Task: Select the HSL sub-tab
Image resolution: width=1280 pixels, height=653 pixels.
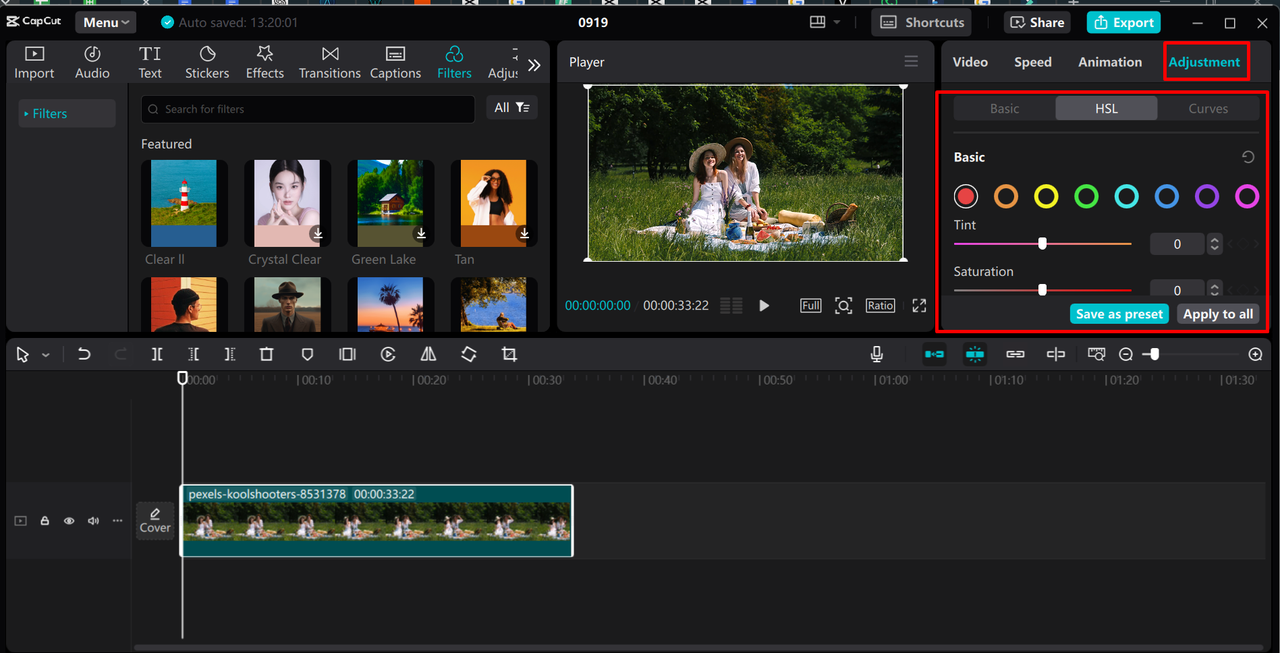Action: 1106,108
